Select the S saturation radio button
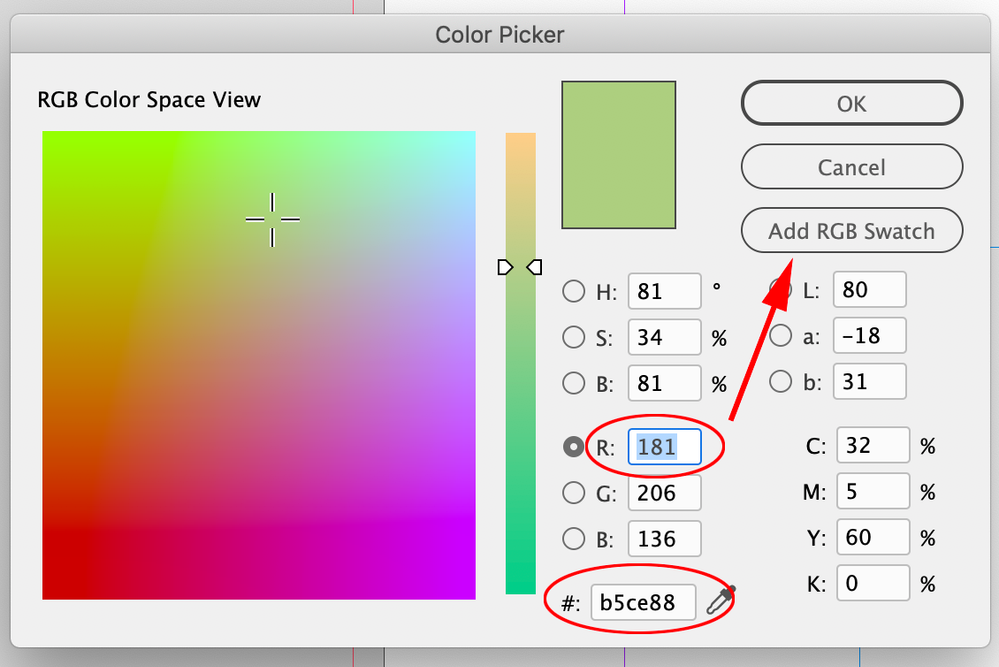 (574, 337)
